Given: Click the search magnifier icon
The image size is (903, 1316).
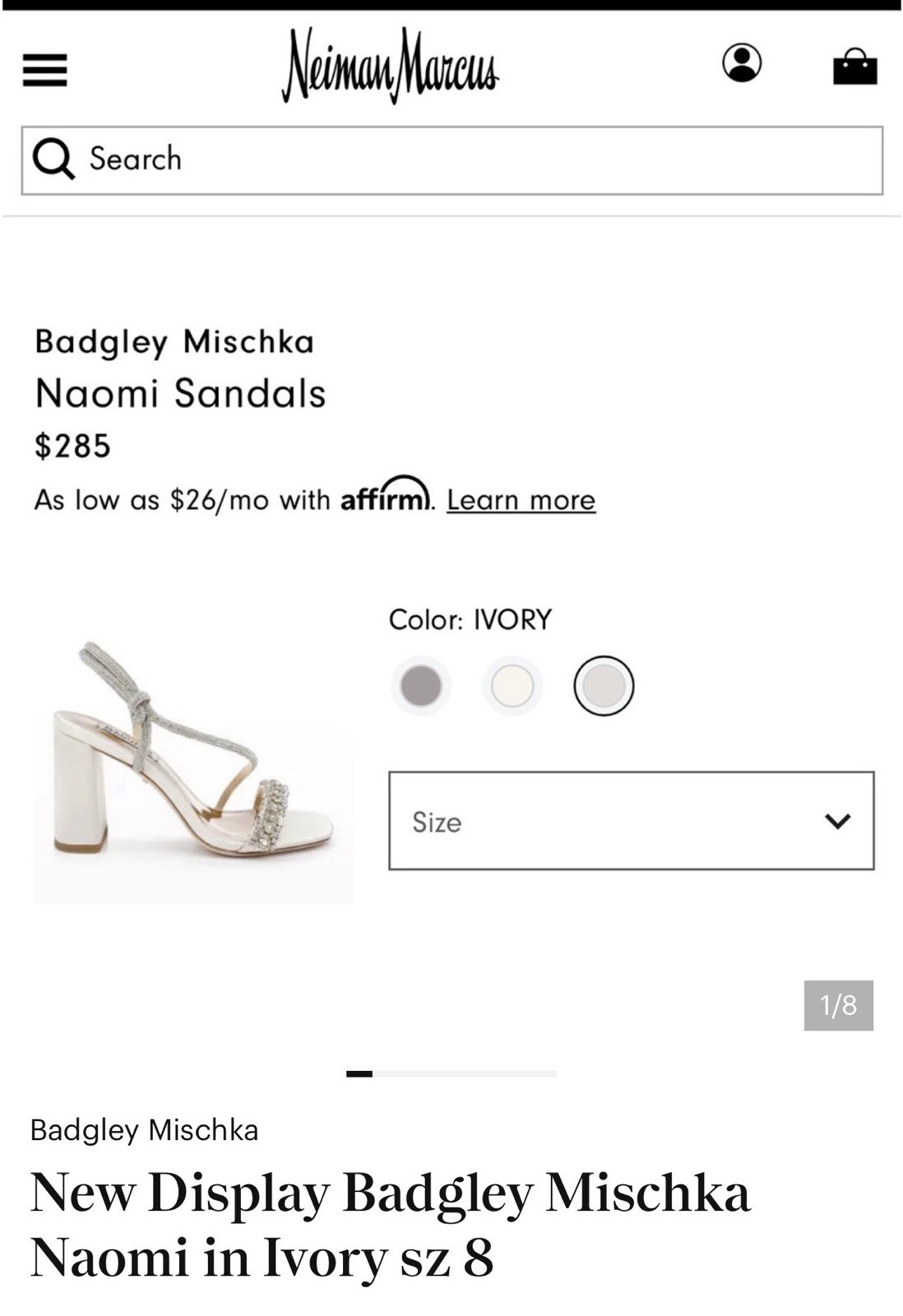Looking at the screenshot, I should pos(53,159).
